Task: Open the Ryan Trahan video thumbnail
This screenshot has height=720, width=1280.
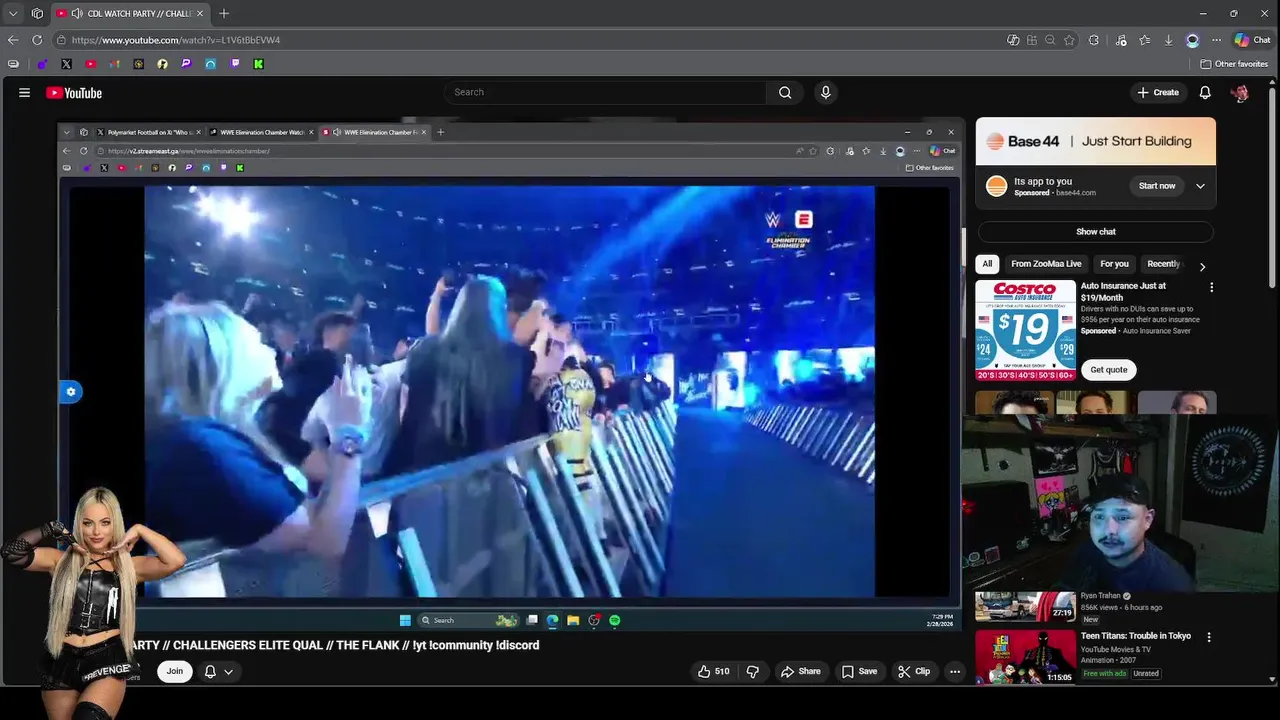Action: (x=1025, y=606)
